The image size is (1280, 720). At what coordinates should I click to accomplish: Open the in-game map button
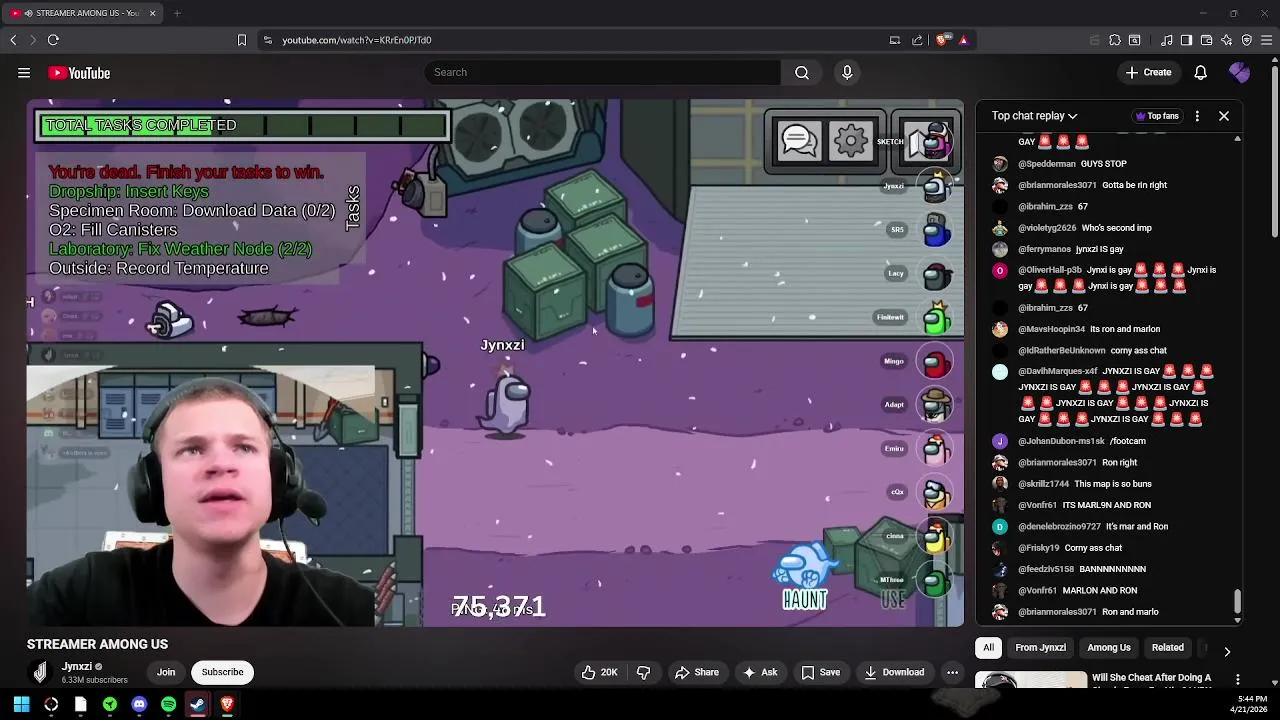(x=925, y=141)
